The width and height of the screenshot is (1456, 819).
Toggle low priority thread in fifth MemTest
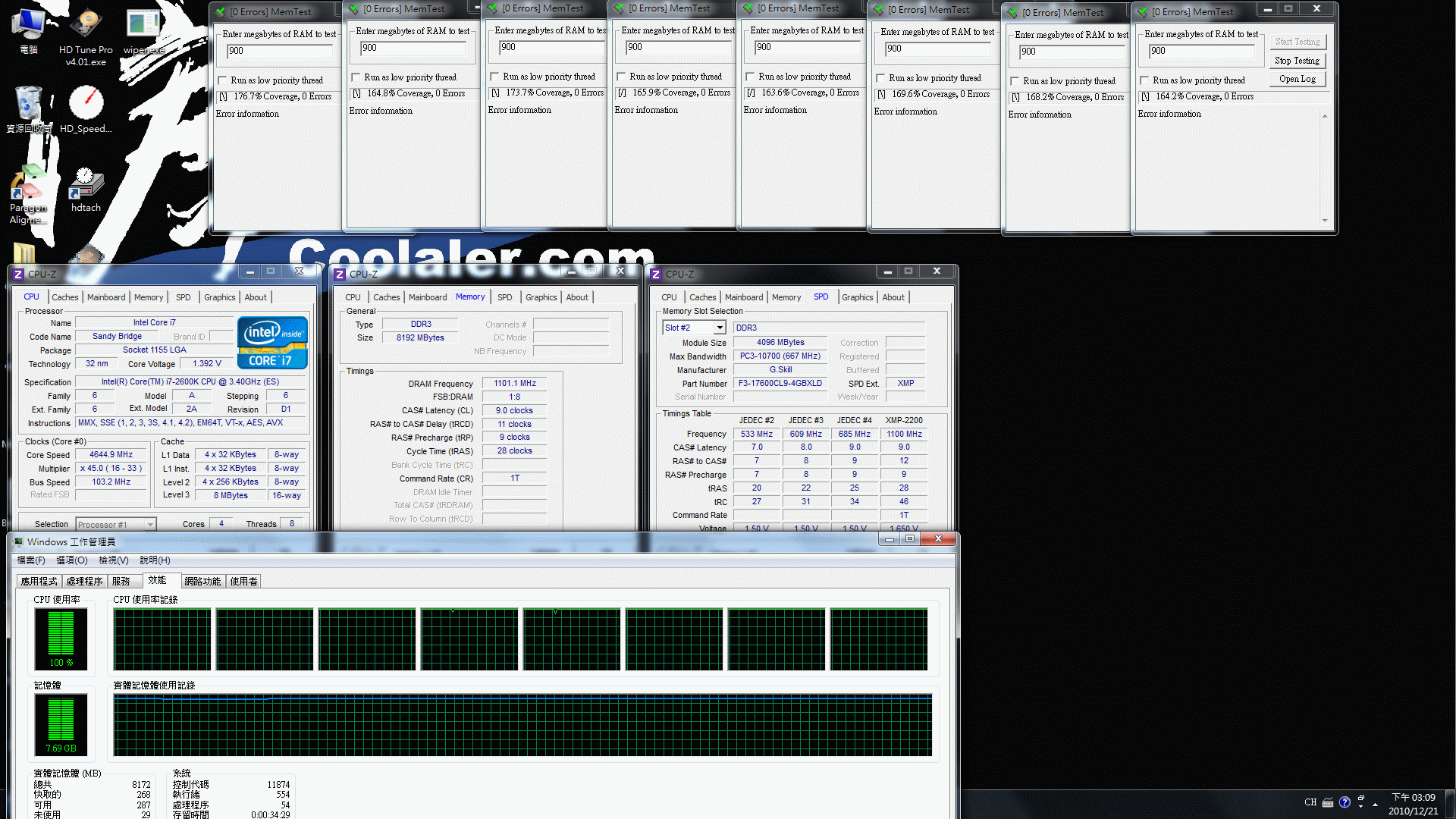pyautogui.click(x=750, y=77)
